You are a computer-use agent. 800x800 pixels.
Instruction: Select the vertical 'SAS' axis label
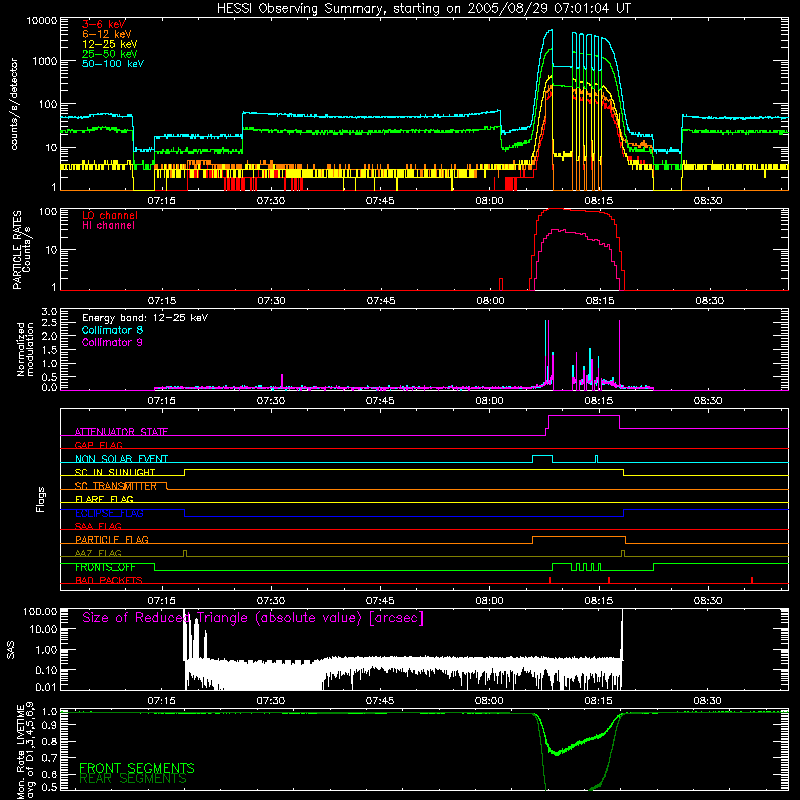click(x=11, y=650)
